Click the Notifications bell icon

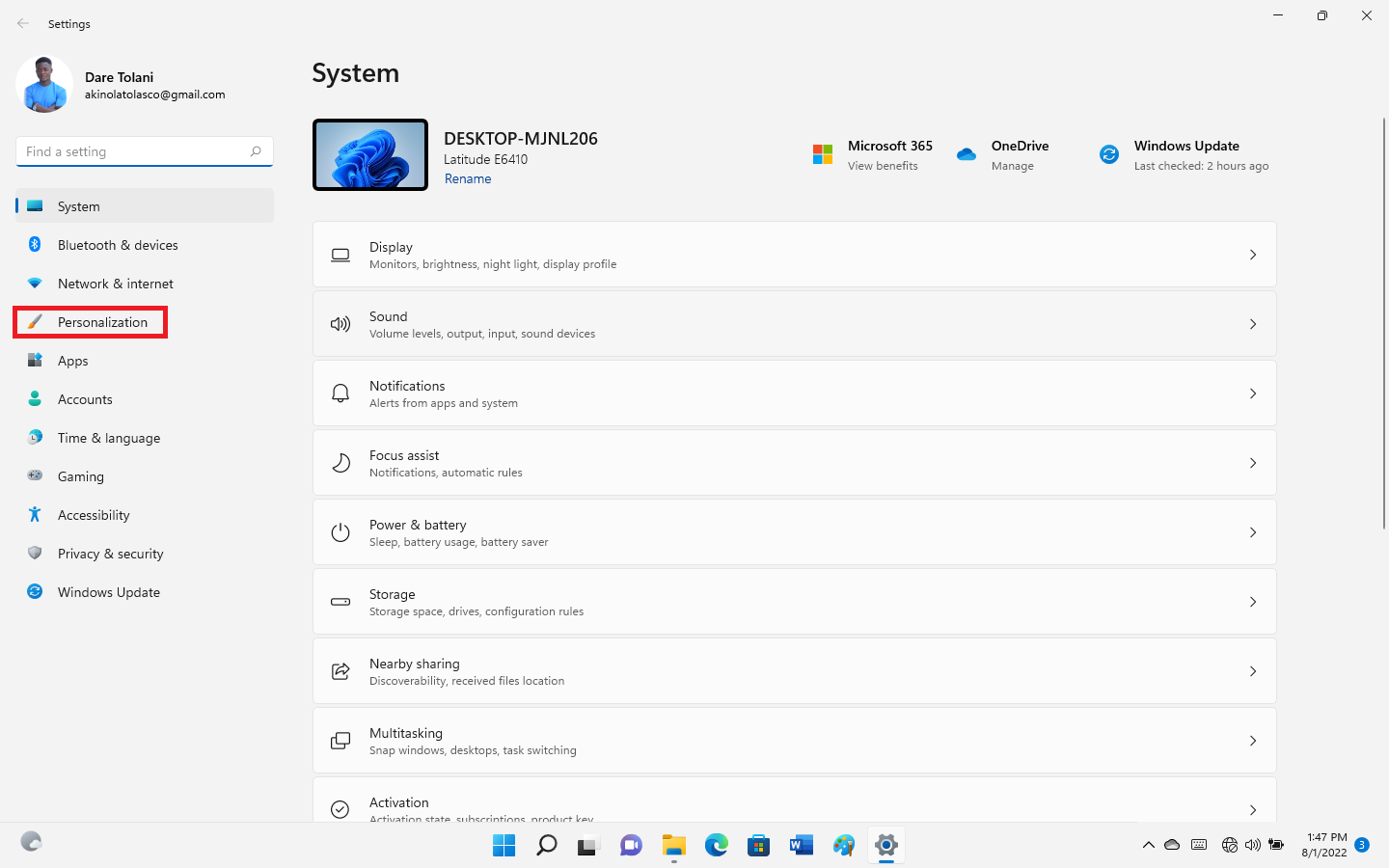pyautogui.click(x=340, y=393)
